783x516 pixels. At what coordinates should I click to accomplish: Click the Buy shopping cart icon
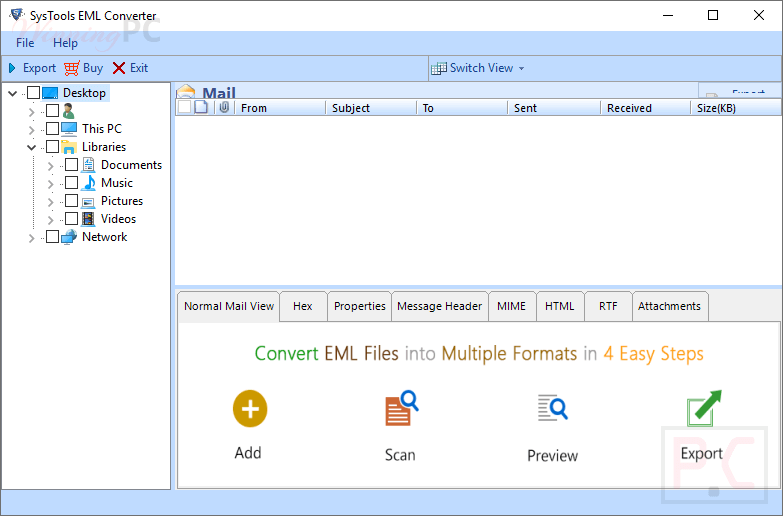point(71,68)
